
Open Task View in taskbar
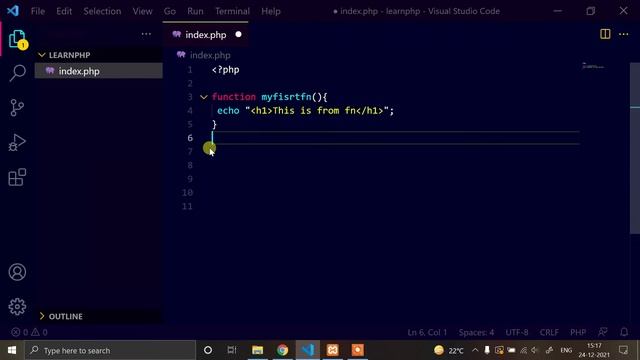[x=232, y=350]
